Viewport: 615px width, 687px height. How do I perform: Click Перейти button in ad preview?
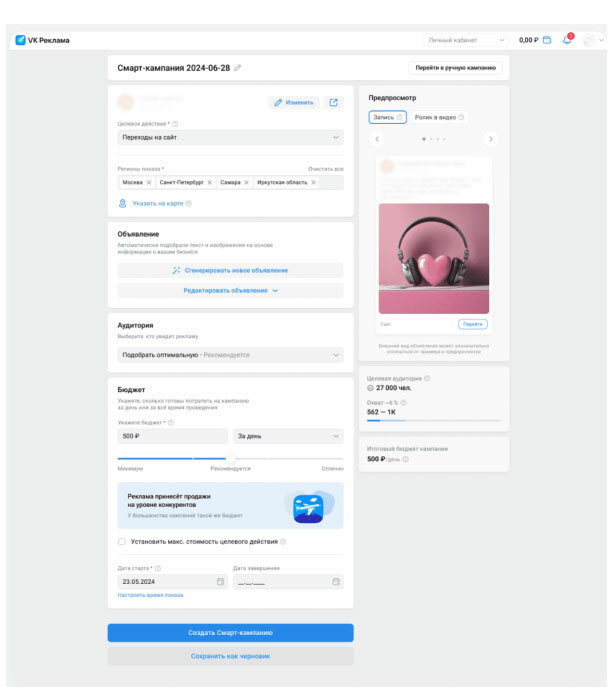[x=473, y=324]
